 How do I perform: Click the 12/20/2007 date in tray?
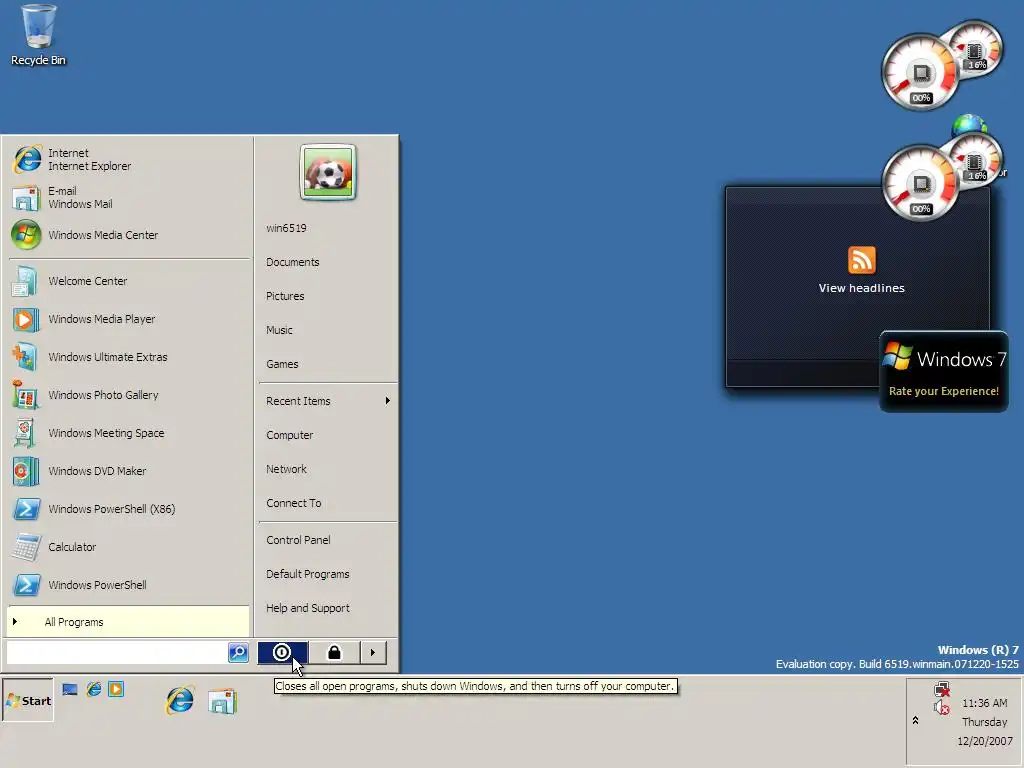click(984, 741)
